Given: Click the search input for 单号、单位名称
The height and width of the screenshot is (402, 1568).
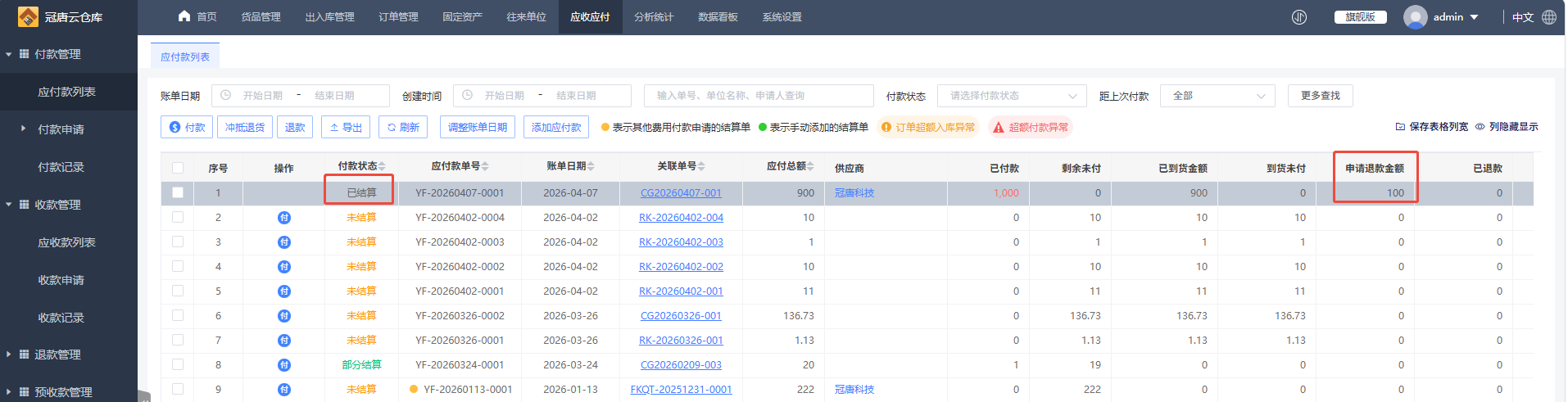Looking at the screenshot, I should coord(759,96).
